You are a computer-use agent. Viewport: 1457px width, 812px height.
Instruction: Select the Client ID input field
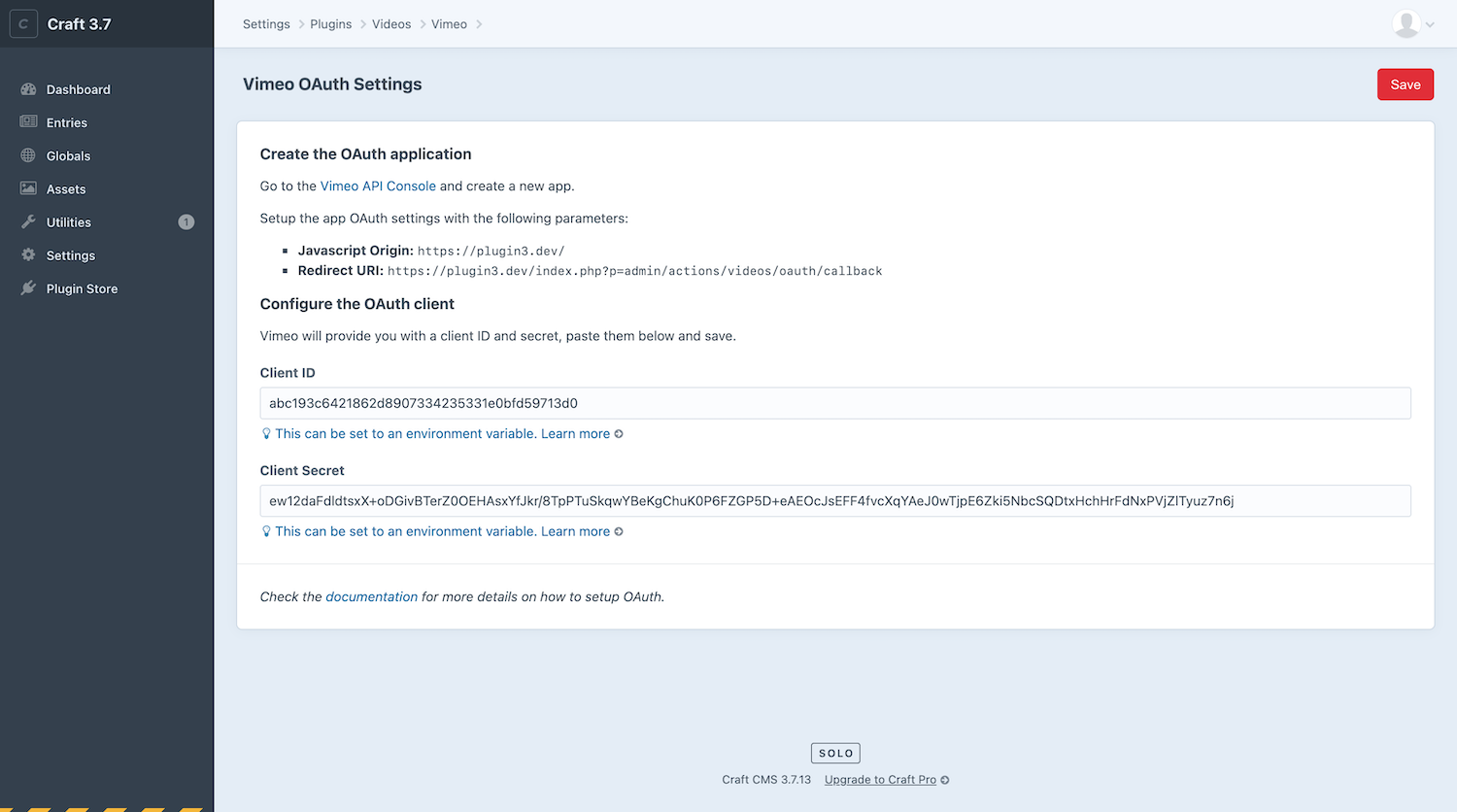[835, 402]
